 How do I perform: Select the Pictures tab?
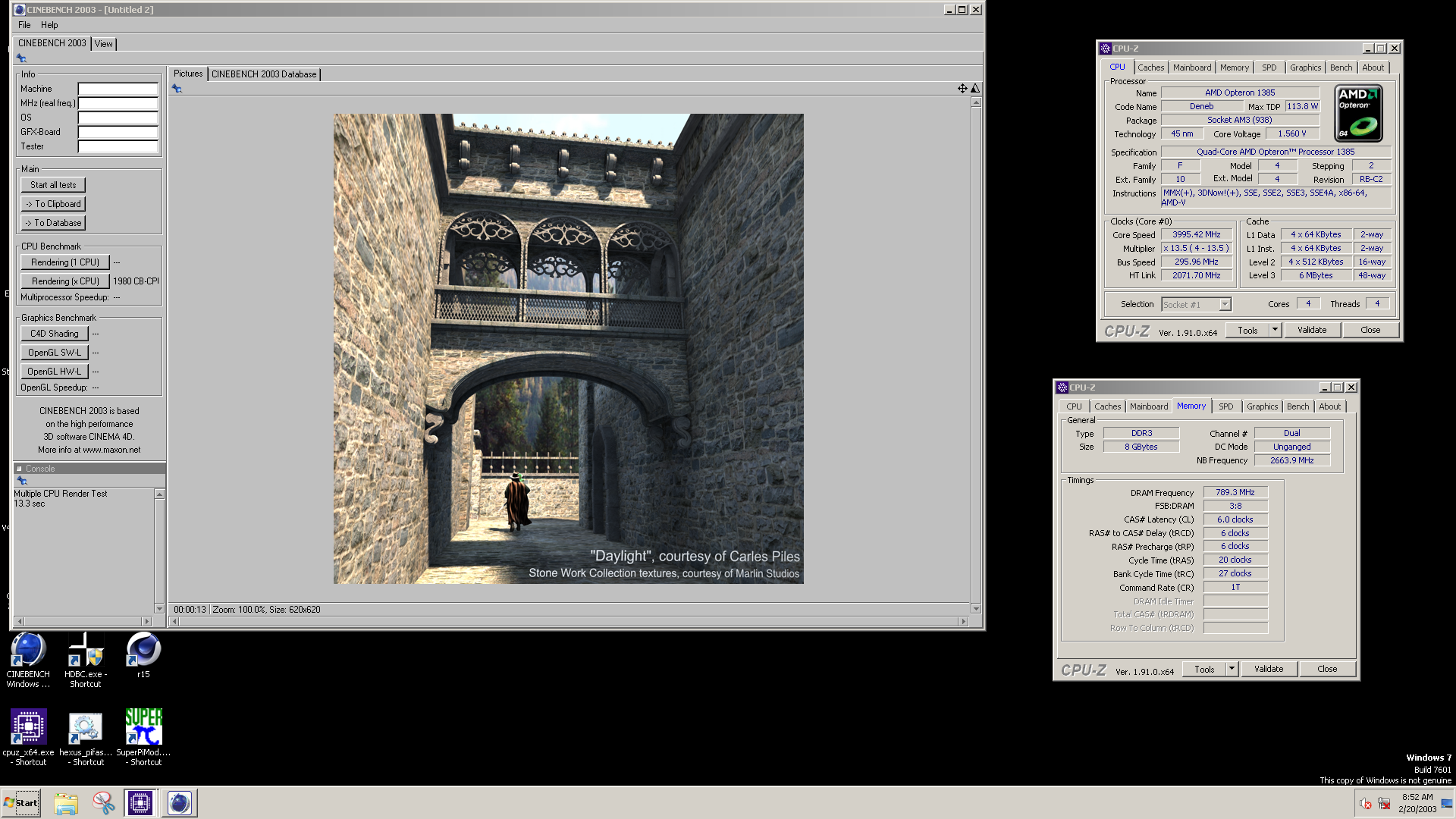(x=188, y=74)
